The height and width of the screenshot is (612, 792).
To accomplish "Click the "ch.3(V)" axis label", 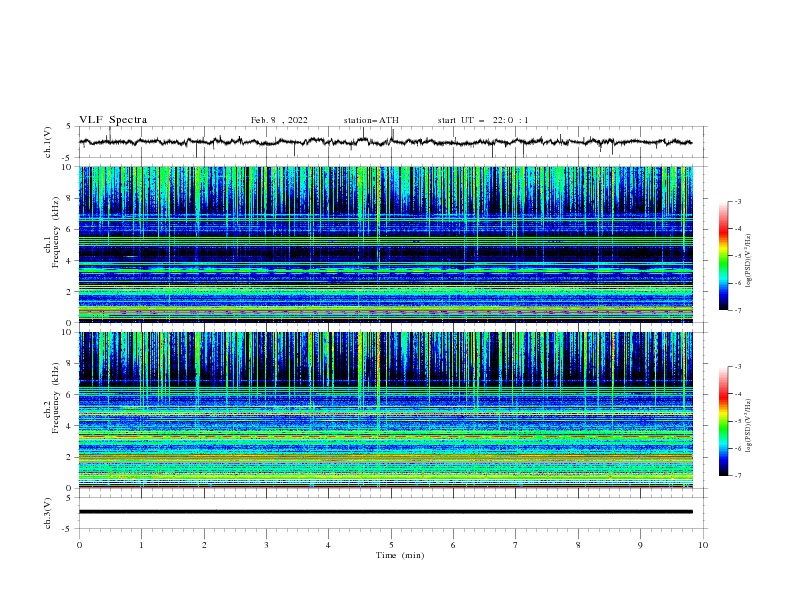I will [x=48, y=514].
